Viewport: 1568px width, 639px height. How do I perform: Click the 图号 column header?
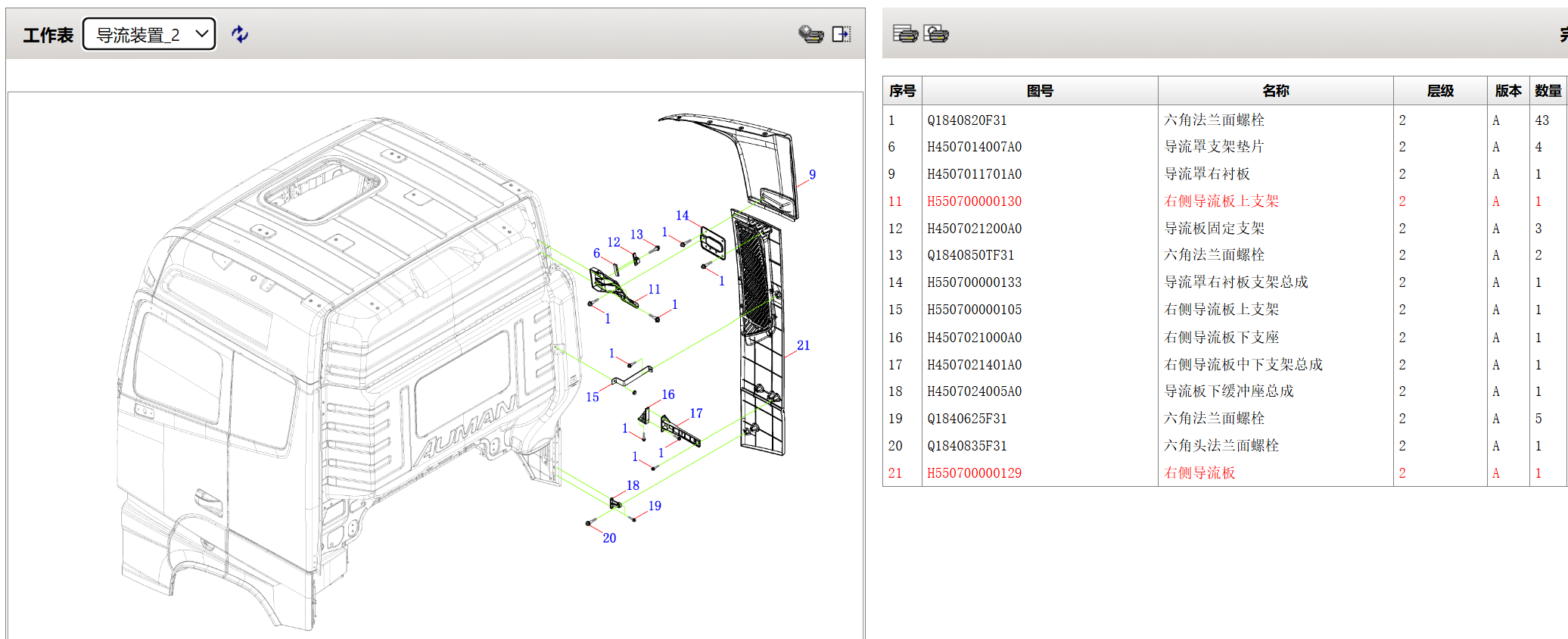(1040, 91)
